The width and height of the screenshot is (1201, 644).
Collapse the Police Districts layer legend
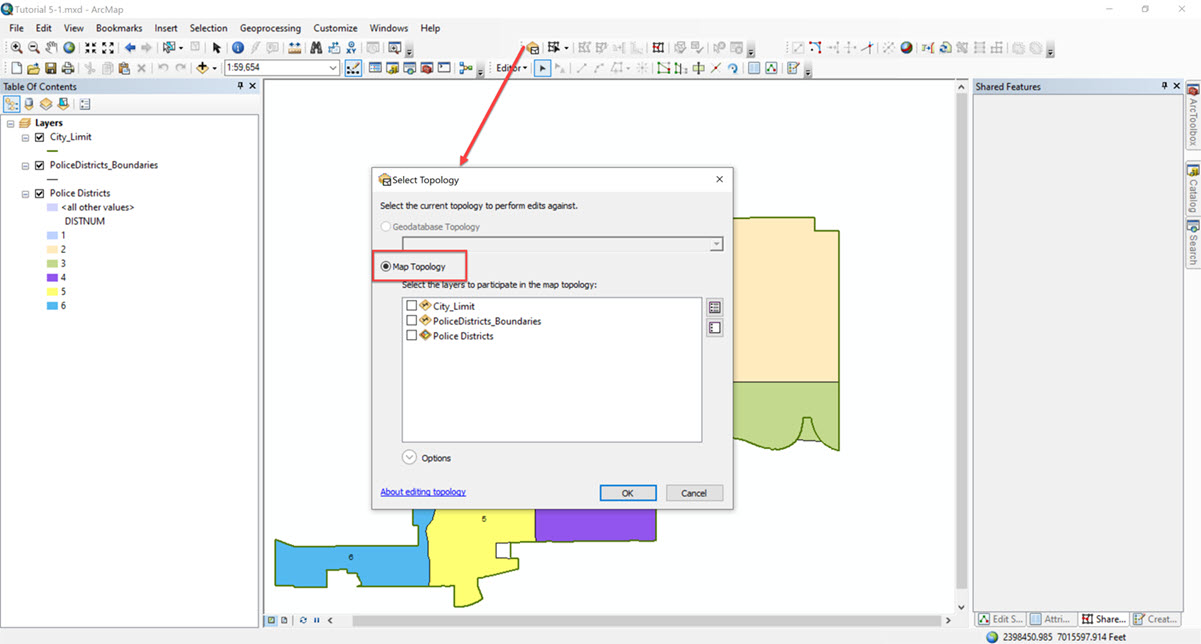click(25, 193)
